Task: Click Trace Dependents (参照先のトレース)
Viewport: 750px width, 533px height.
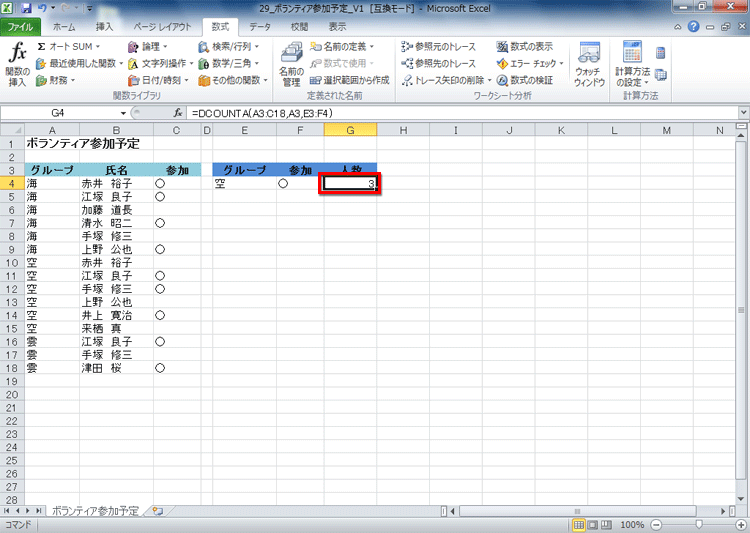Action: pyautogui.click(x=439, y=63)
